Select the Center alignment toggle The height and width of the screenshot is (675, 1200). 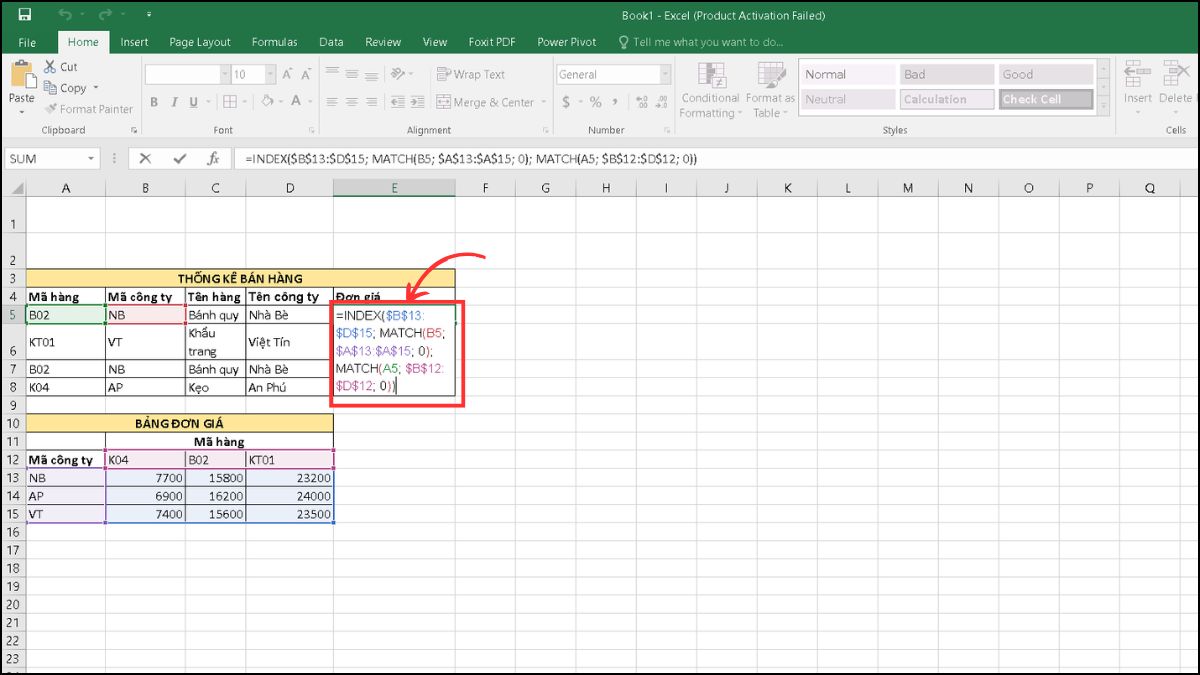350,101
